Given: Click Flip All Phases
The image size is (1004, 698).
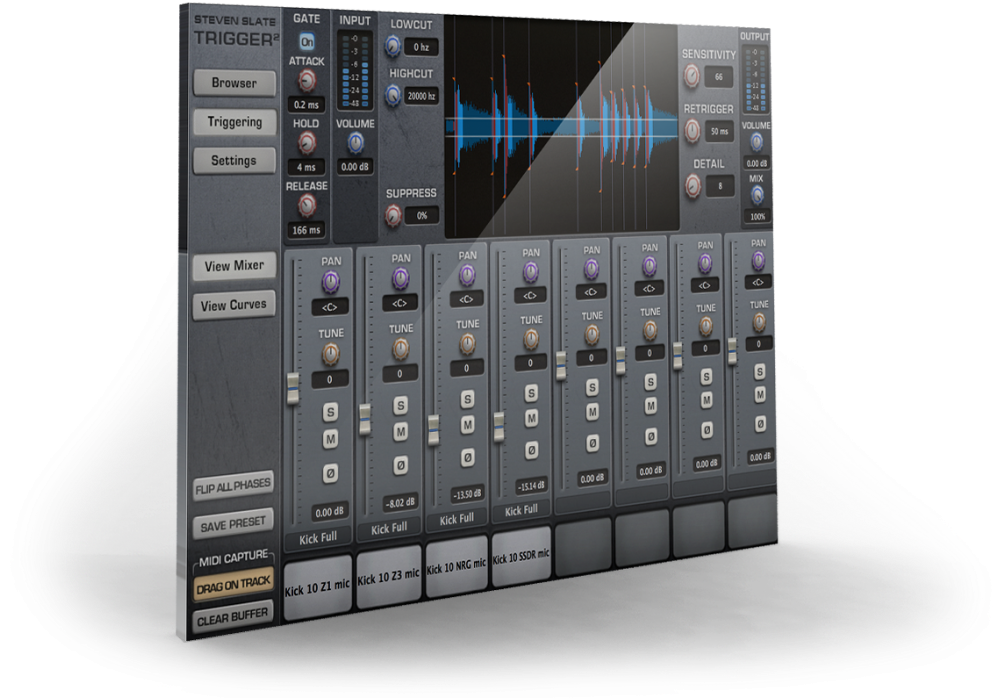Looking at the screenshot, I should click(x=233, y=487).
